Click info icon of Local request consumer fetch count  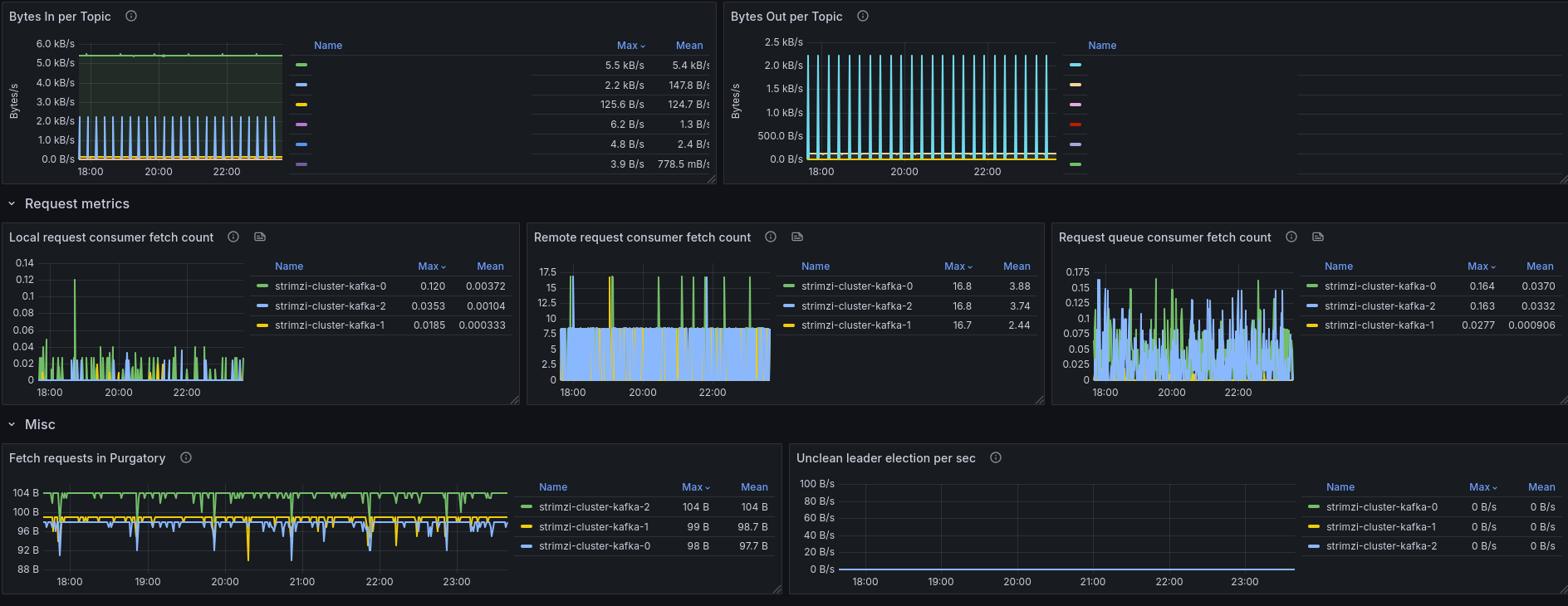point(233,237)
